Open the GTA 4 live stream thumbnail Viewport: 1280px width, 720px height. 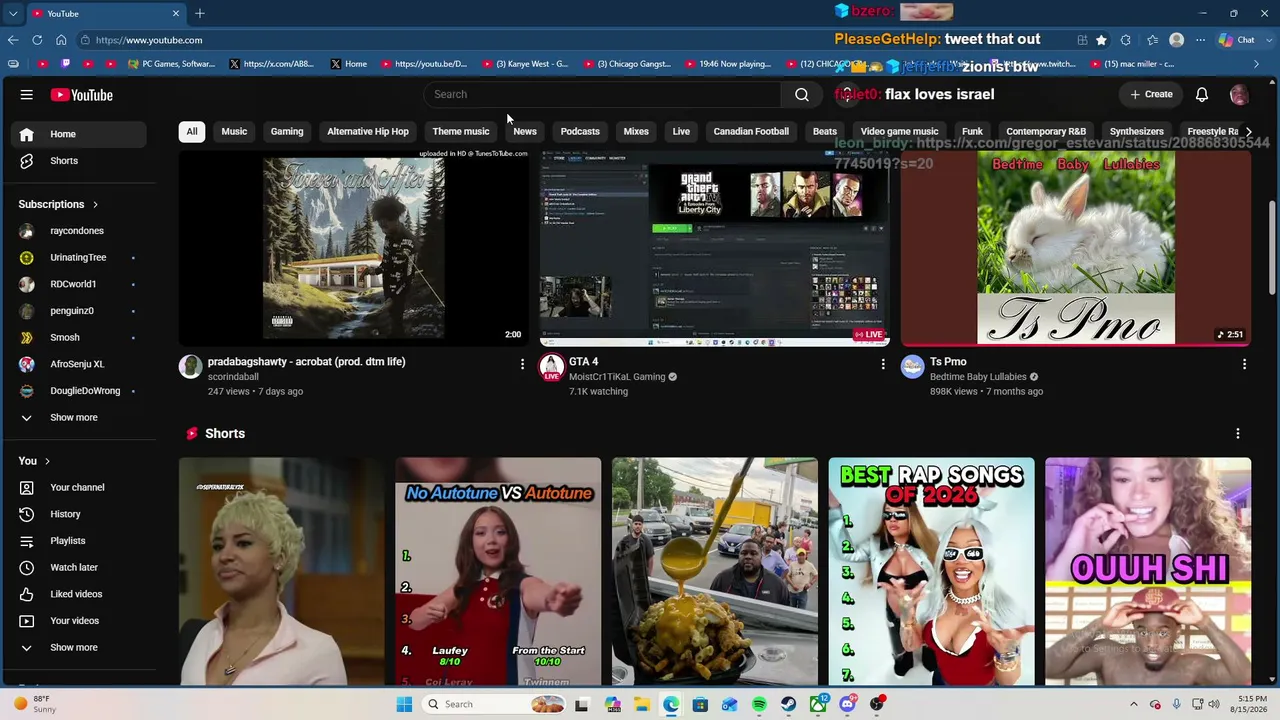(x=715, y=248)
